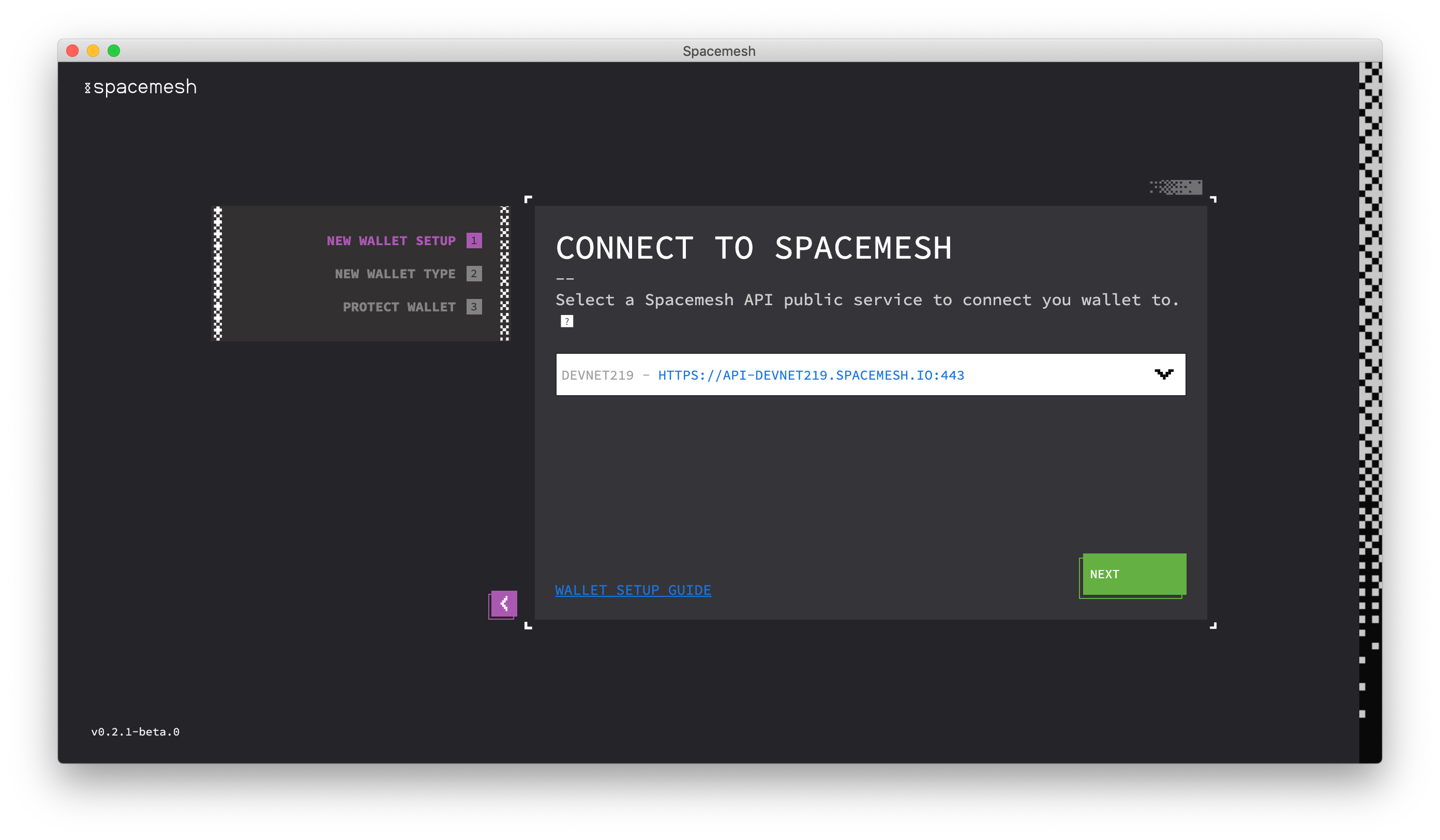Select the NEW WALLET TYPE step

395,274
